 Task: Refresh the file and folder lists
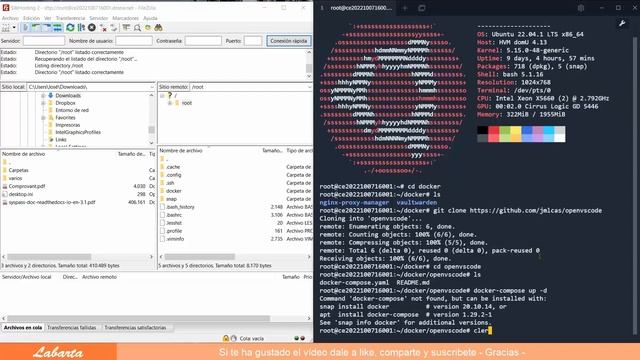pos(70,28)
